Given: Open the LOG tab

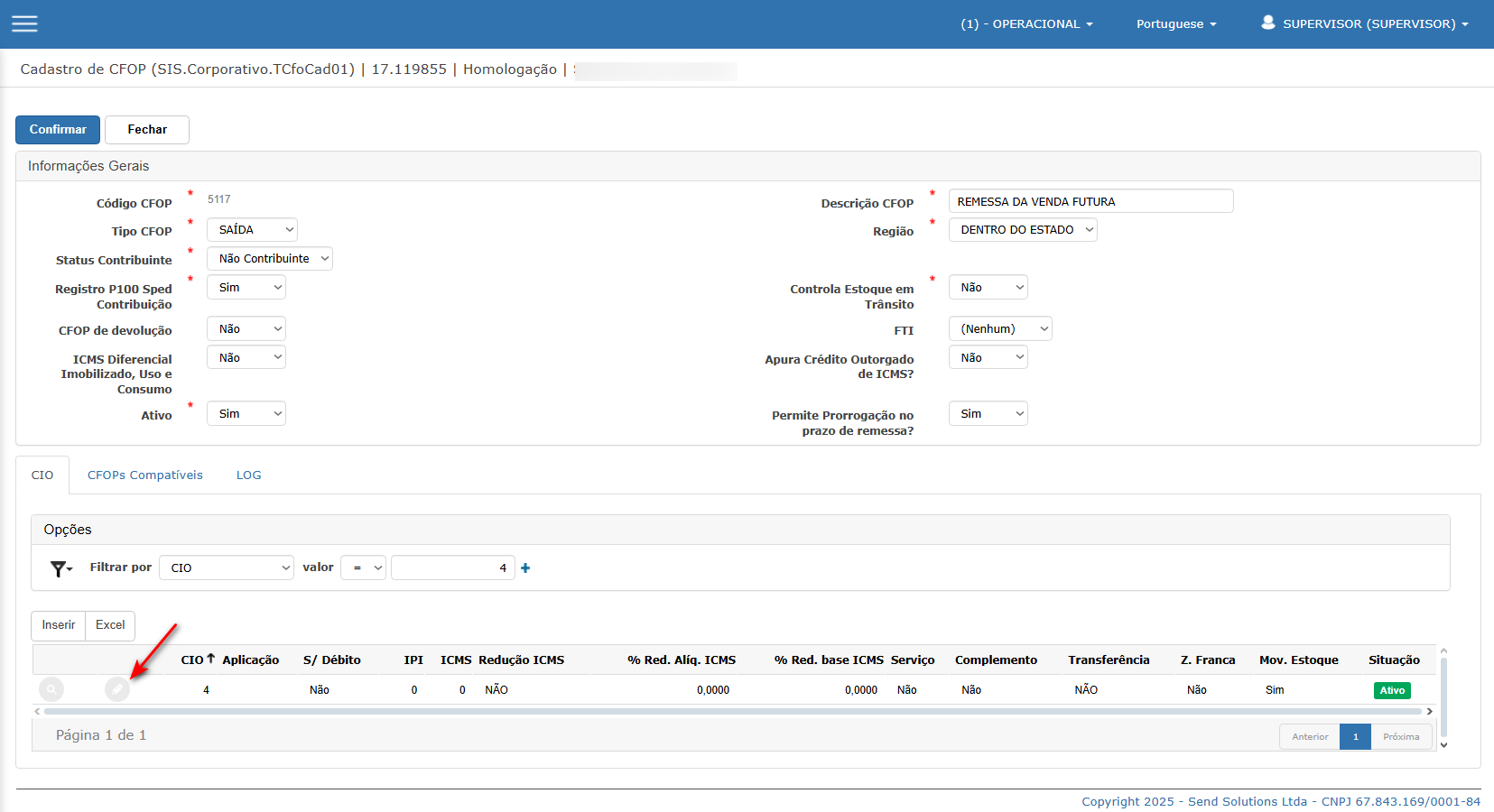Looking at the screenshot, I should click(248, 475).
